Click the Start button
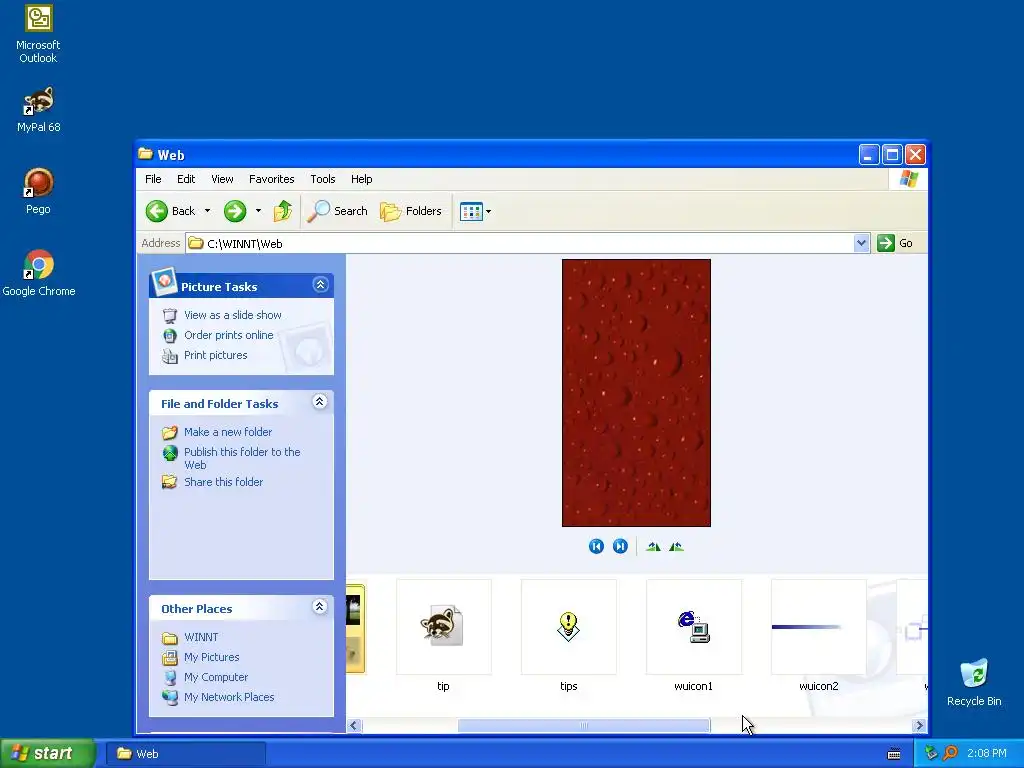 click(x=47, y=754)
